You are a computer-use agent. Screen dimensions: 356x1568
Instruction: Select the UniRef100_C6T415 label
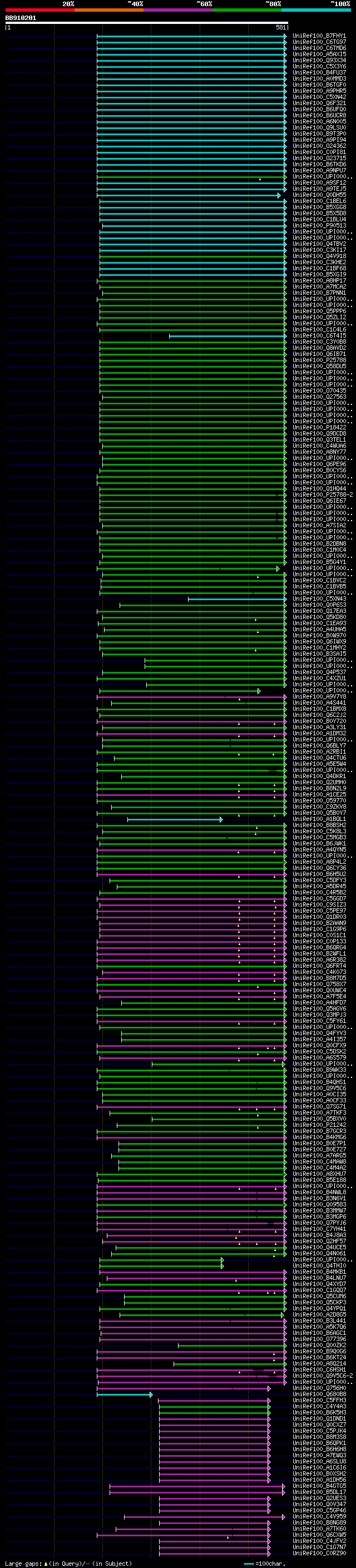coord(319,335)
